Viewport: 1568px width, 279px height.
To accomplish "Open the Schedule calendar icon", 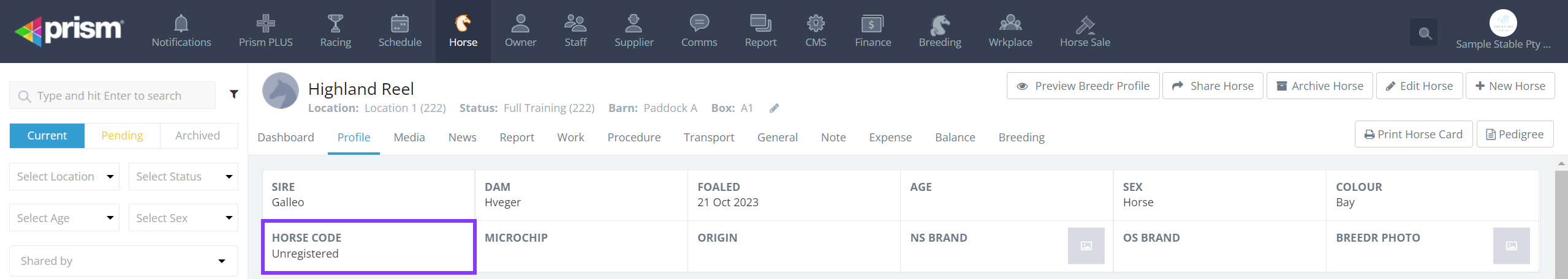I will pos(400,24).
